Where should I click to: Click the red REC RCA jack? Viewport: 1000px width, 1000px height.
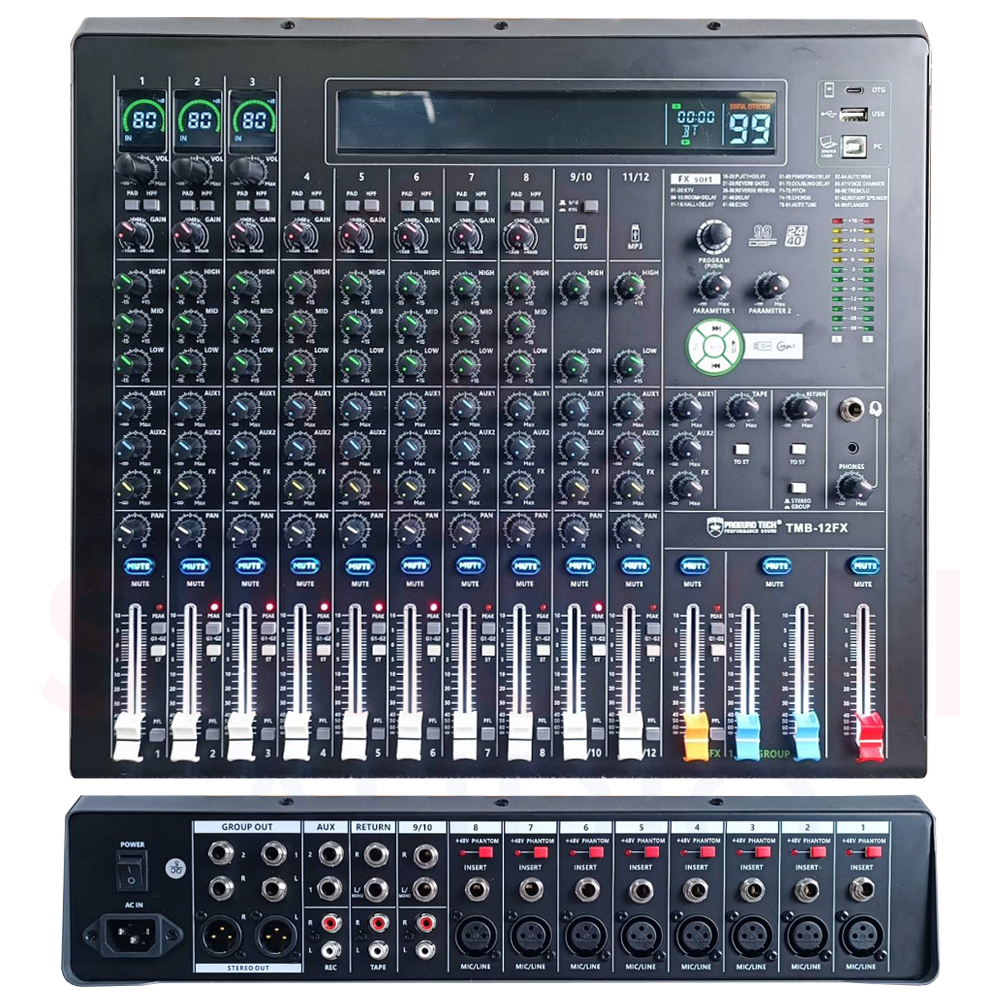tap(330, 922)
